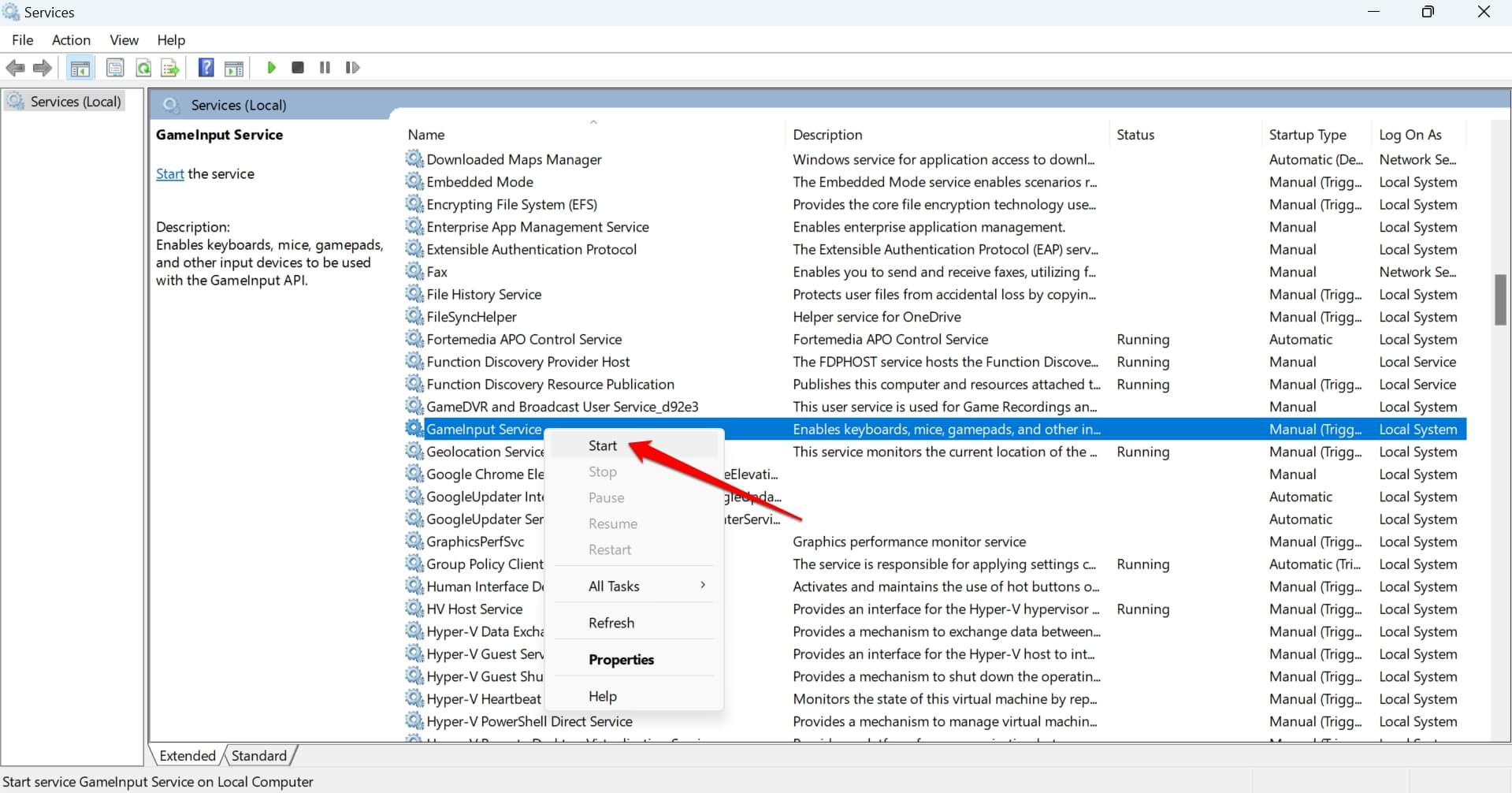This screenshot has width=1512, height=793.
Task: Select Fortemedia APO Control Service name
Action: point(524,339)
